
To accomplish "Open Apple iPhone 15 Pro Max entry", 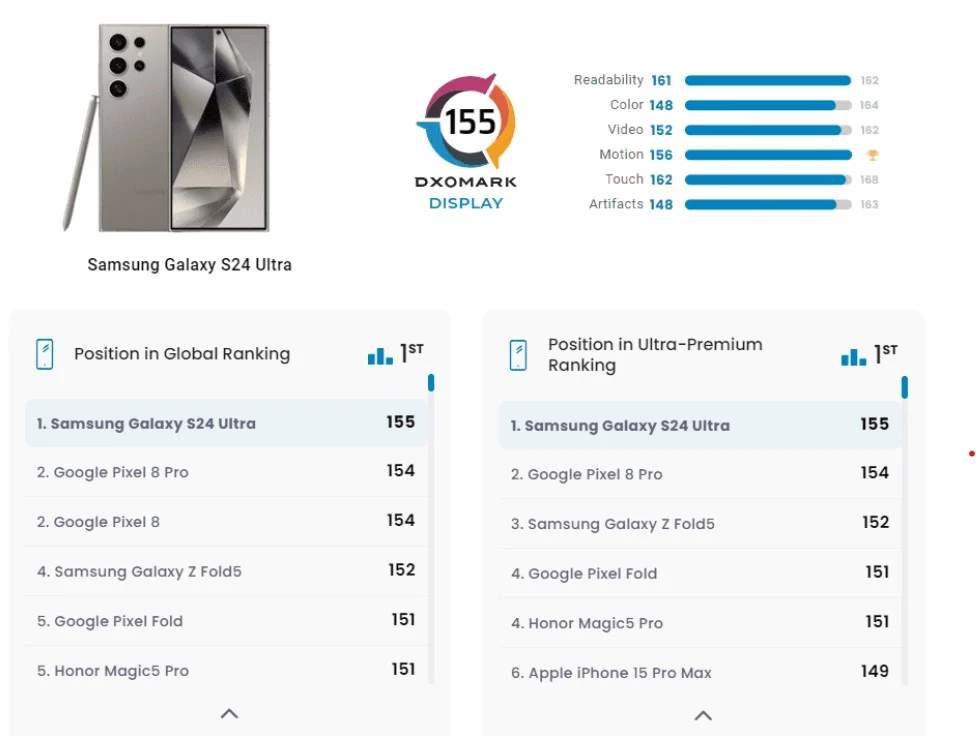I will 611,673.
